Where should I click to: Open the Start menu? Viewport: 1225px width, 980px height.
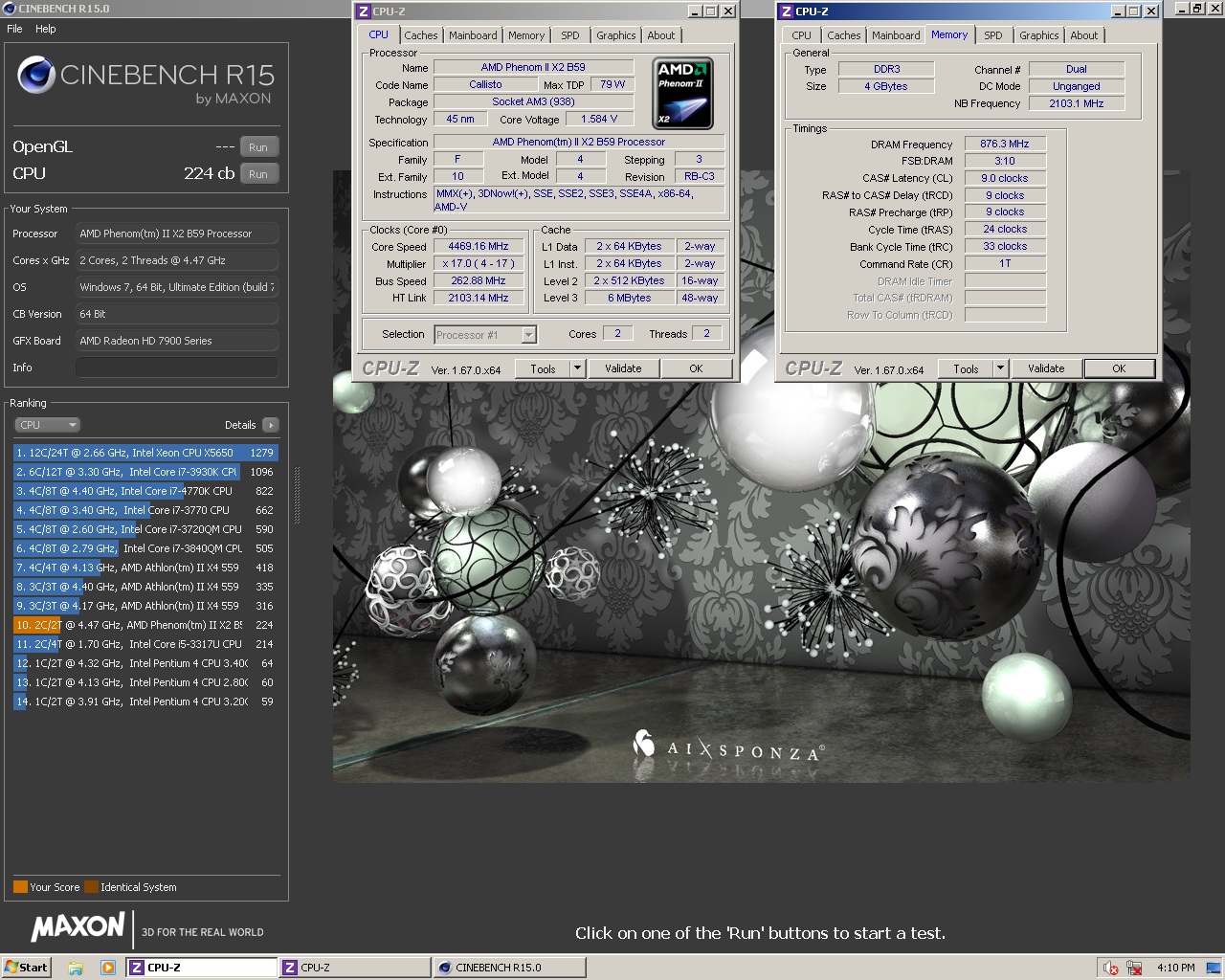26,968
